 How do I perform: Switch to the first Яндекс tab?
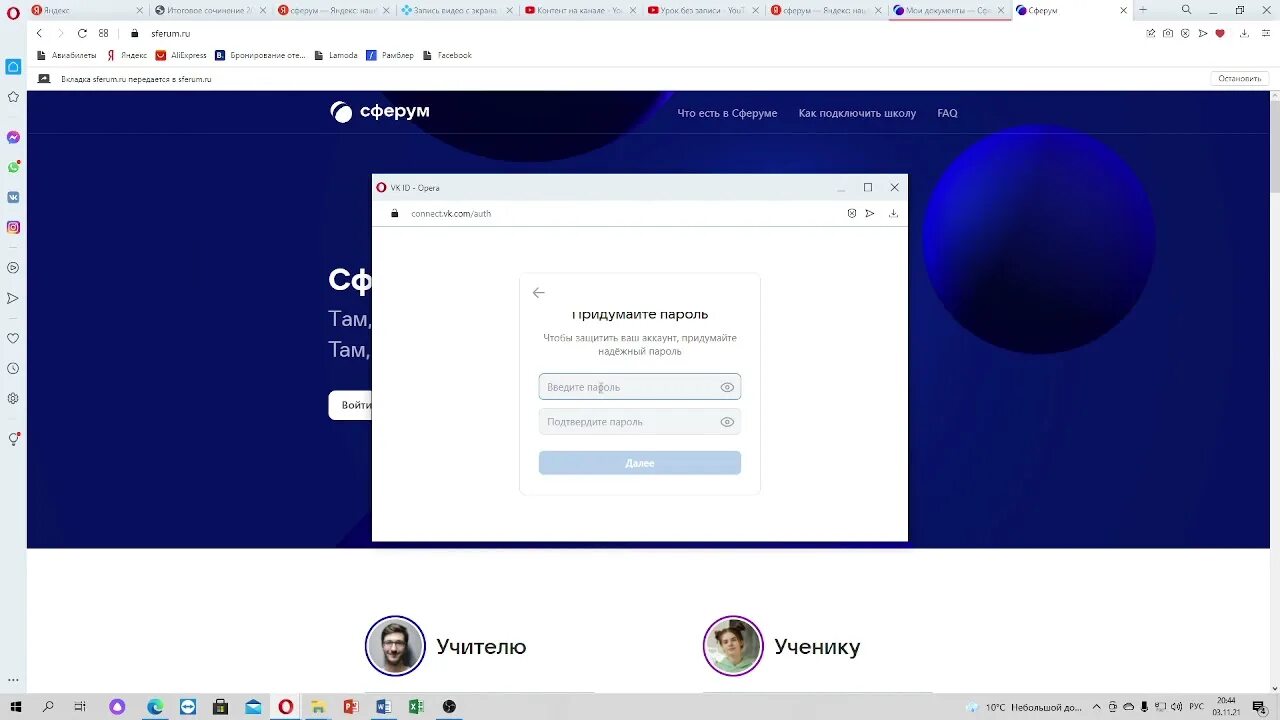point(85,10)
